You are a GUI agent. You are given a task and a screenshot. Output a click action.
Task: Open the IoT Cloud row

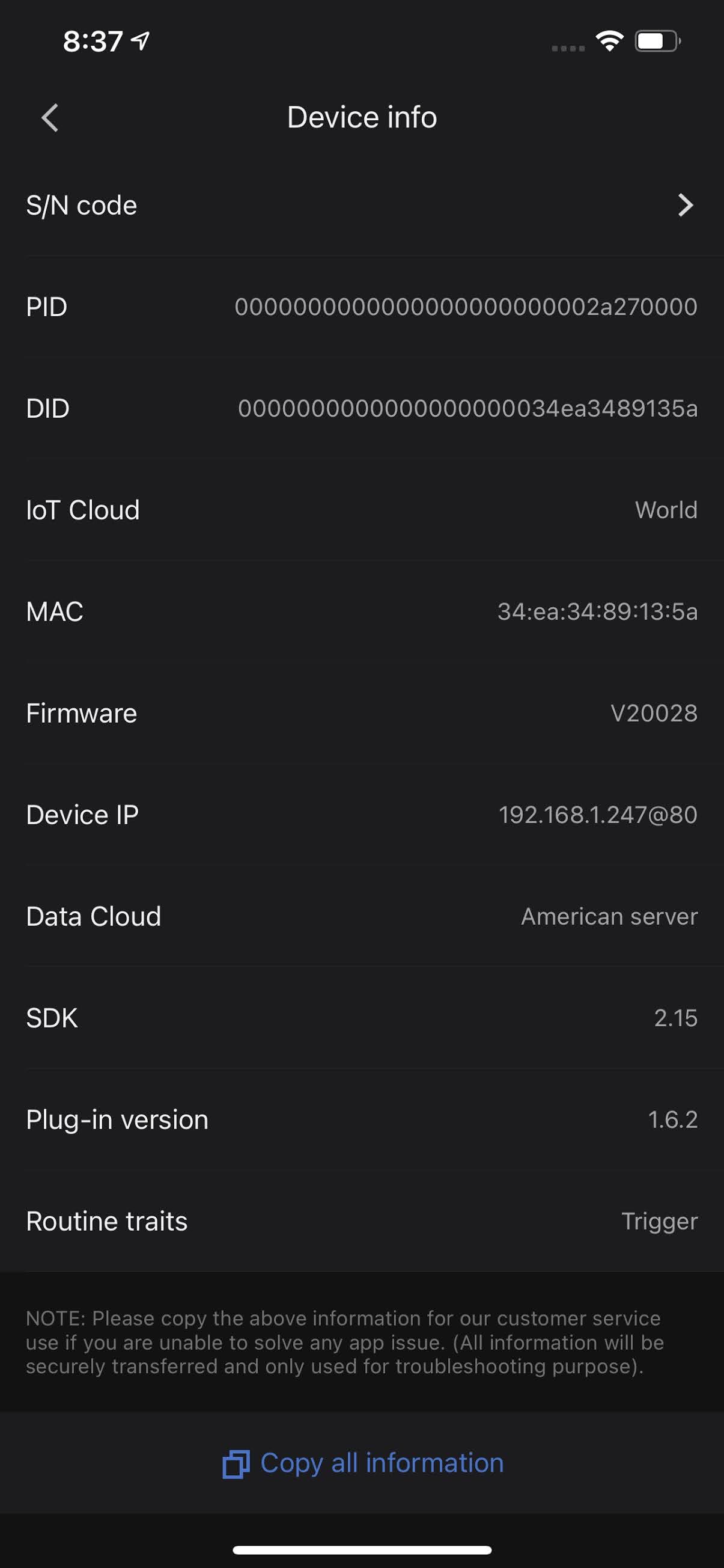tap(361, 510)
